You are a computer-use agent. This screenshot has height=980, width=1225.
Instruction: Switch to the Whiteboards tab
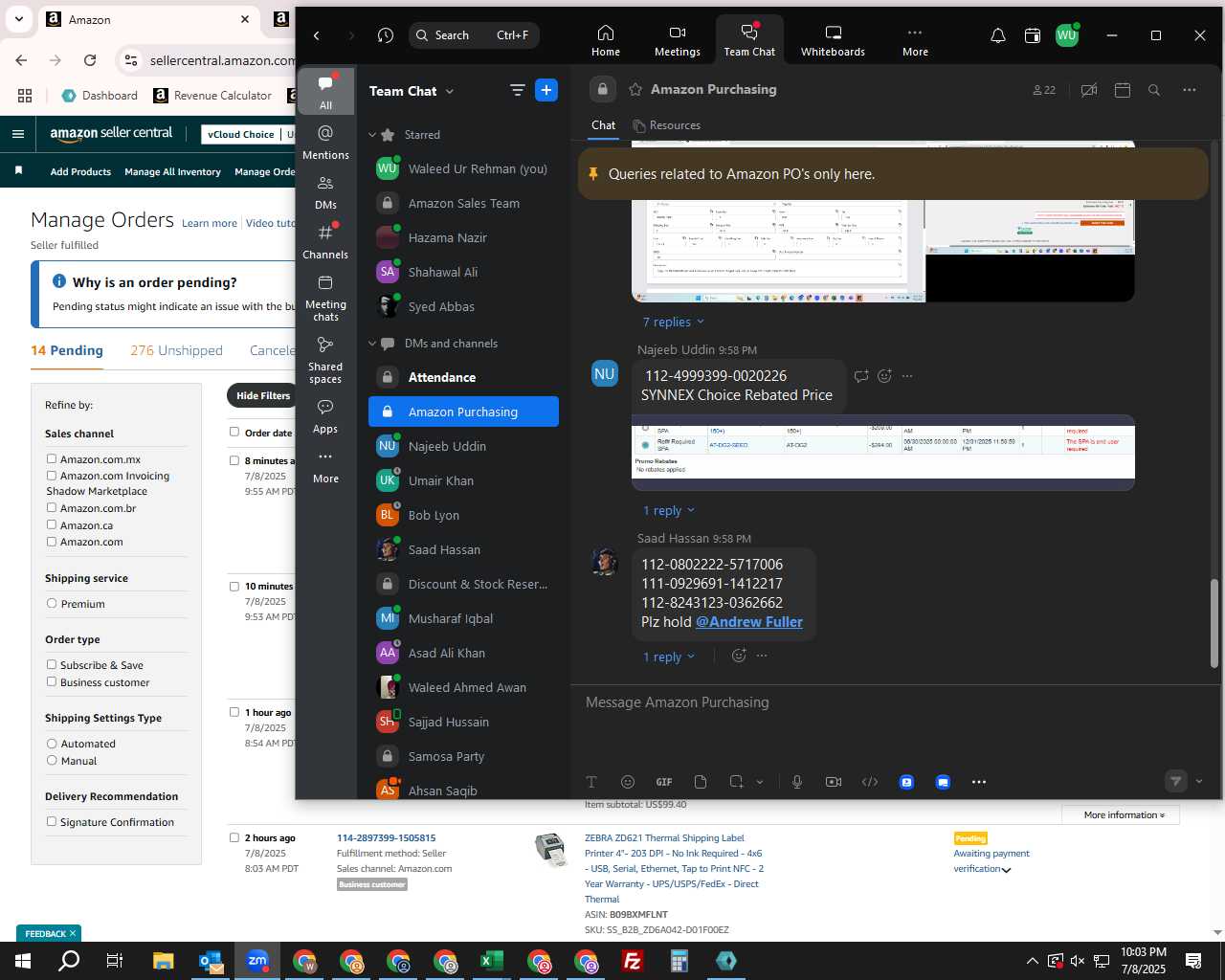pyautogui.click(x=833, y=40)
